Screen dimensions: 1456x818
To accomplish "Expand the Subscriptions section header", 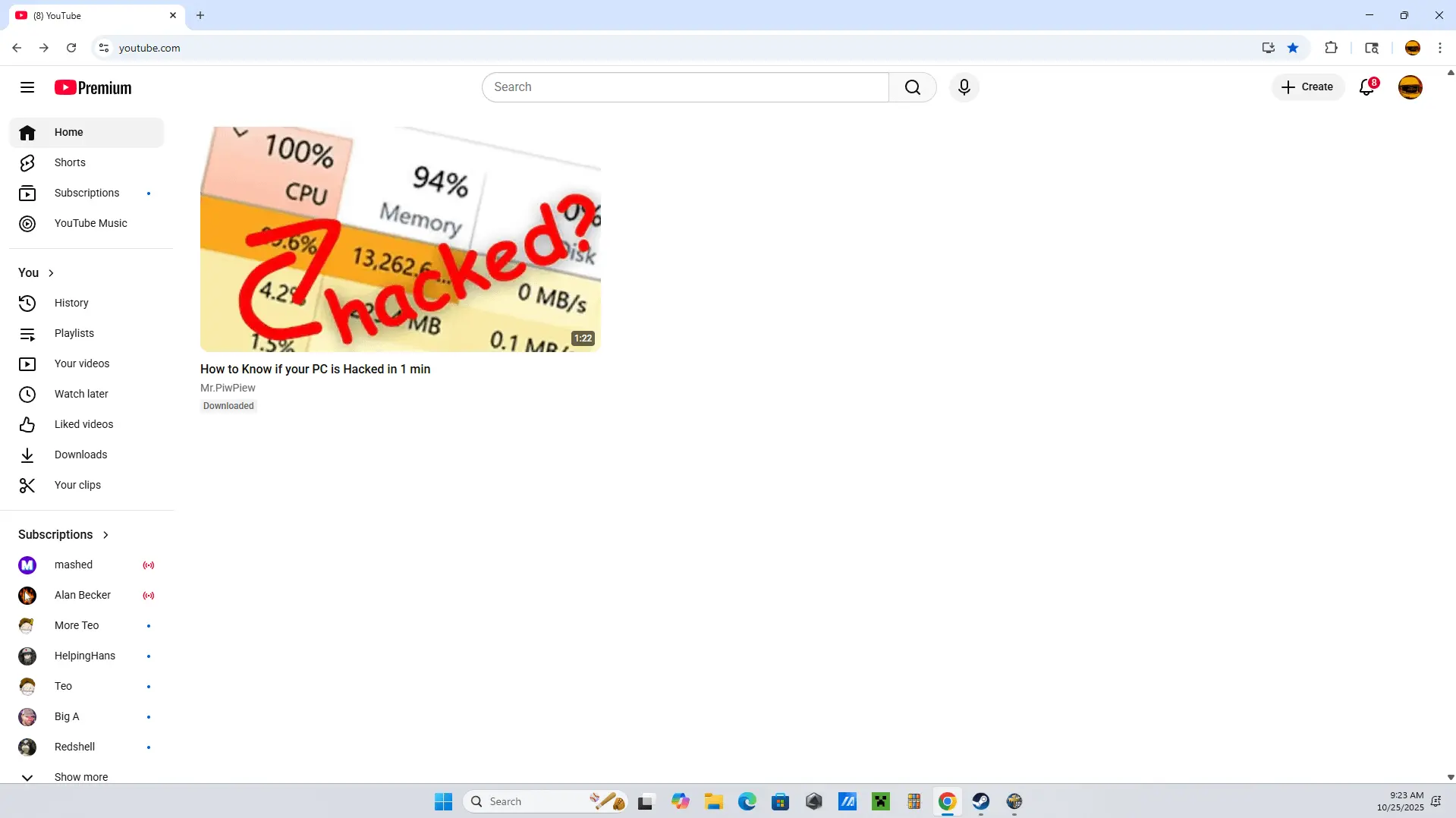I will pos(64,535).
